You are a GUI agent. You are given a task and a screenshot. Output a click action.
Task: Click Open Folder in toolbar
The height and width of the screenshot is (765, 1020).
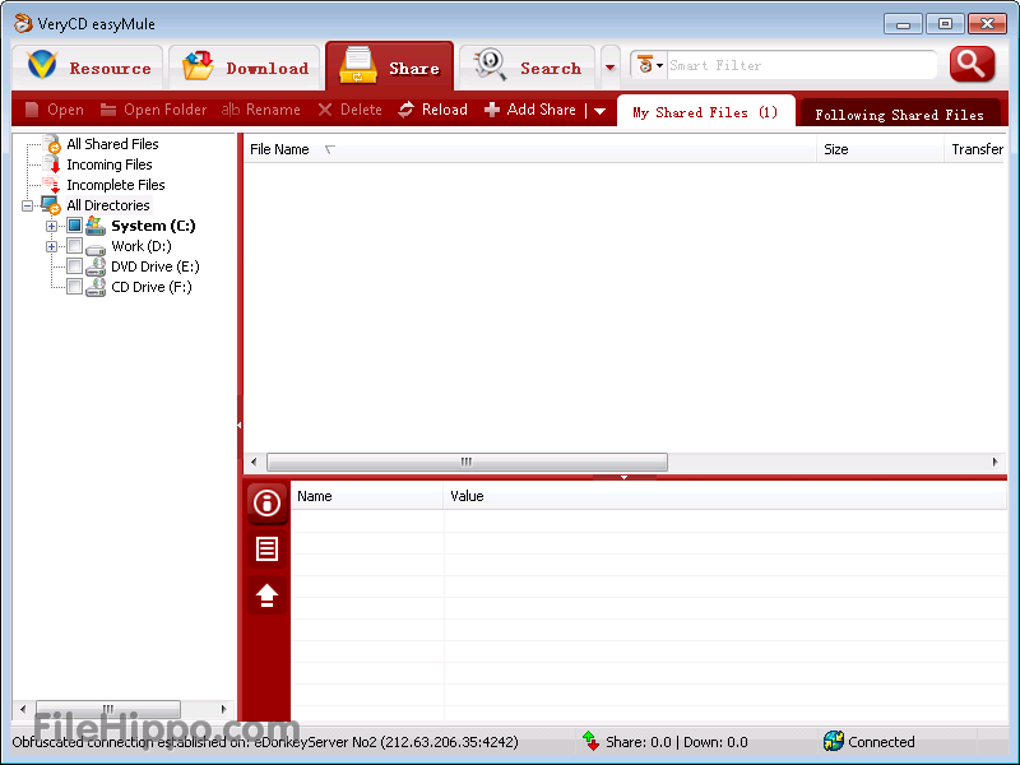154,109
